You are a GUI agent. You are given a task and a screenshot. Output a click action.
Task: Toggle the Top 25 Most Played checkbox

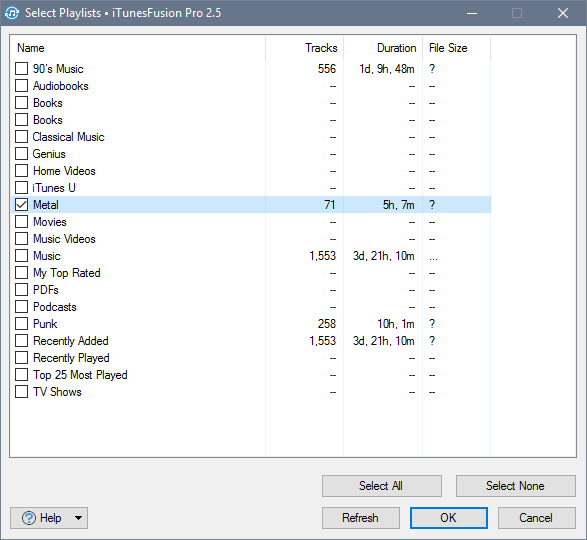(x=21, y=375)
